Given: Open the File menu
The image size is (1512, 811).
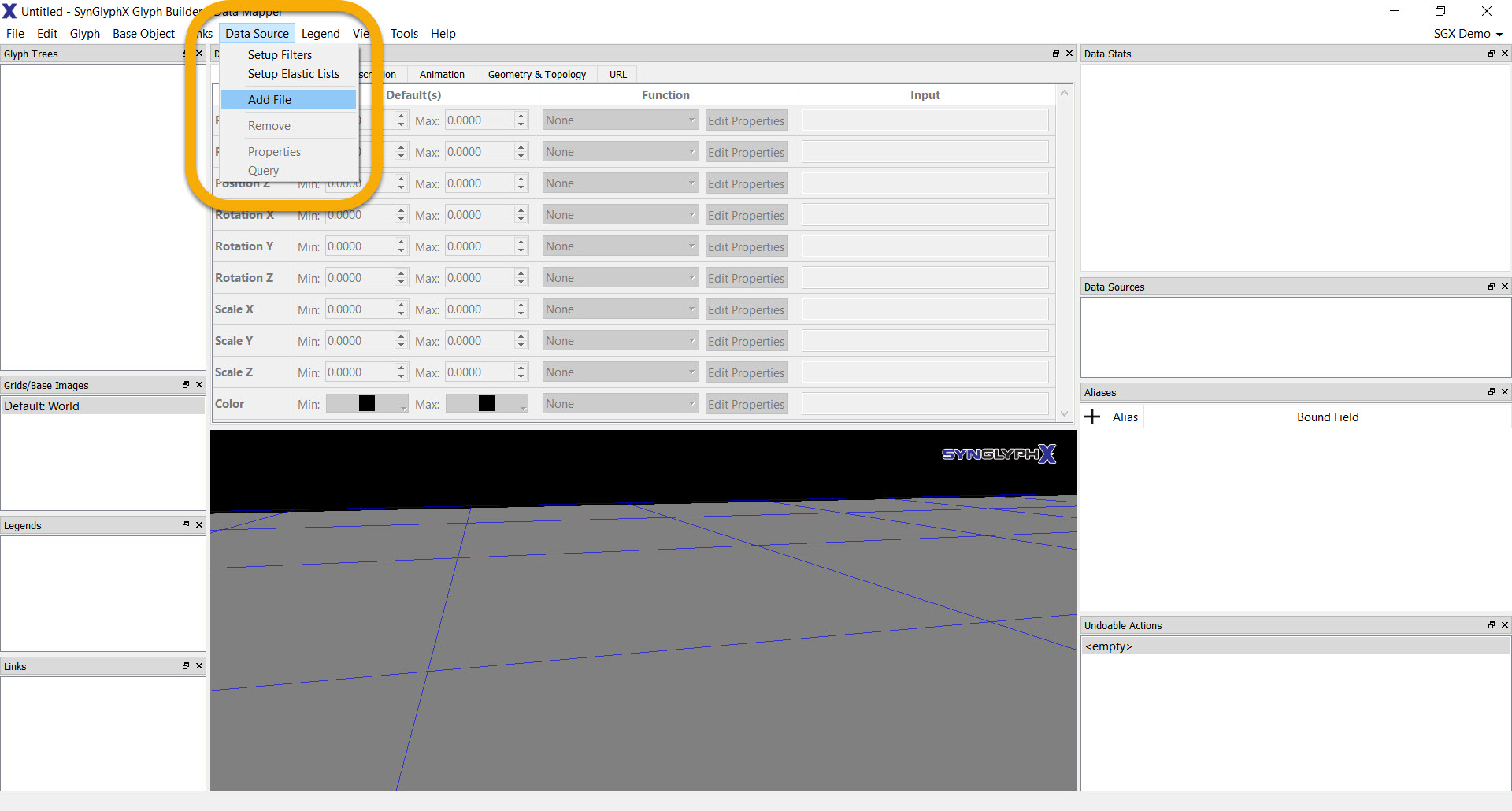Looking at the screenshot, I should pos(15,34).
